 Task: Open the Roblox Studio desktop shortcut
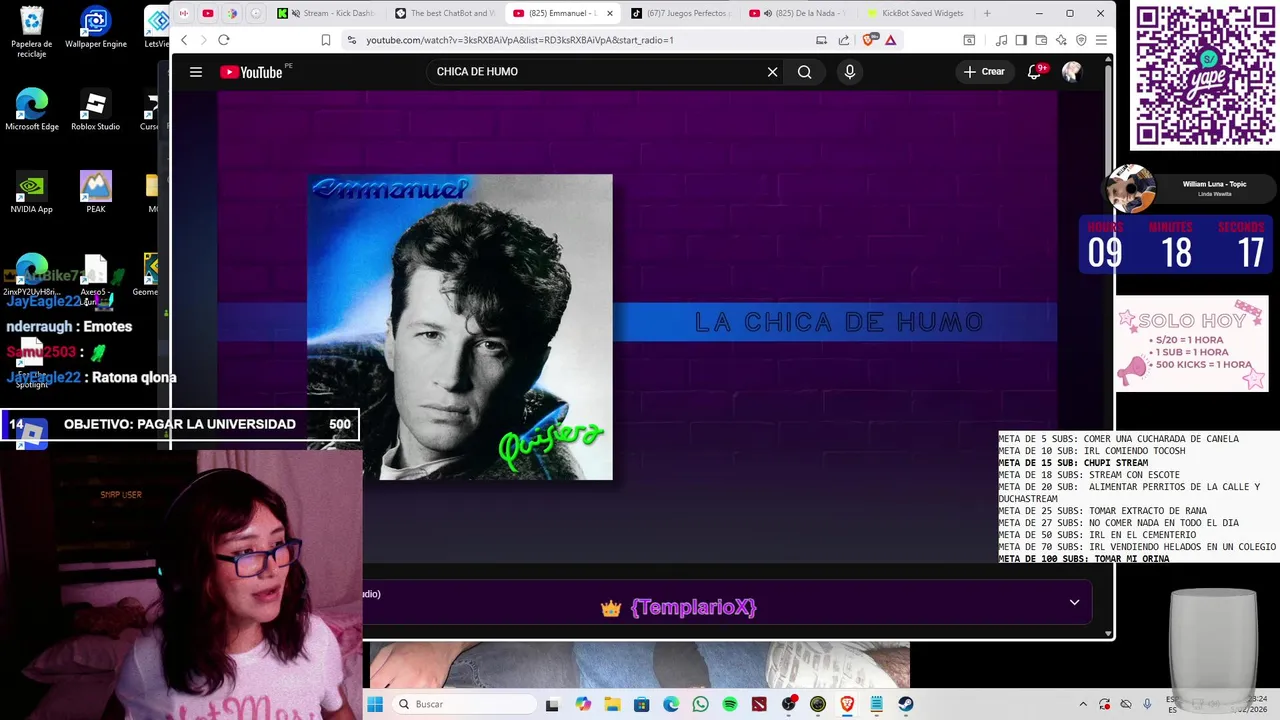(96, 110)
